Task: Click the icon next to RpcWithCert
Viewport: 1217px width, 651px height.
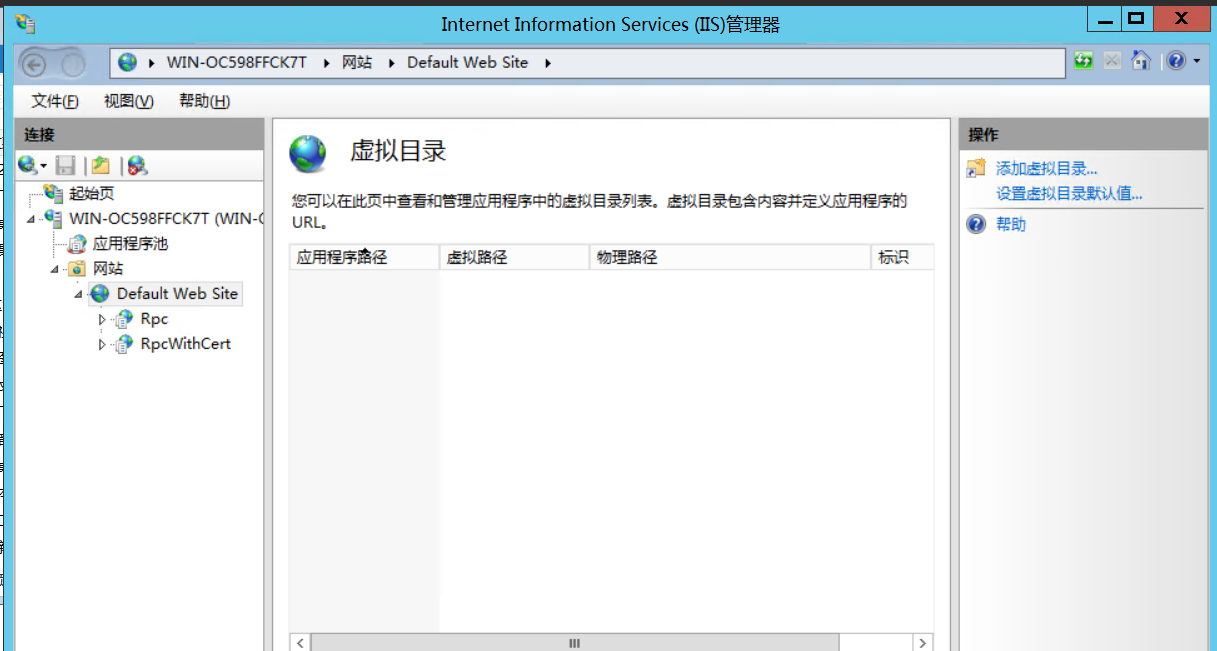Action: (x=124, y=344)
